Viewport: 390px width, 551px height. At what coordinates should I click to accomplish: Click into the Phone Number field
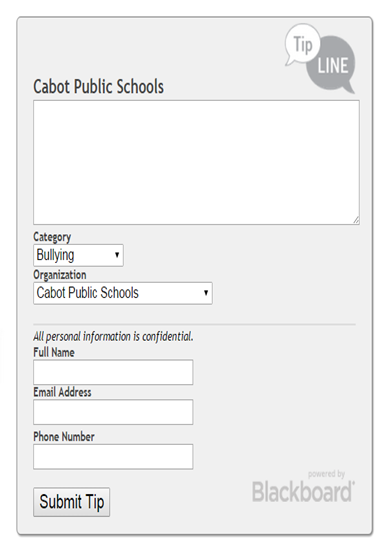click(113, 456)
